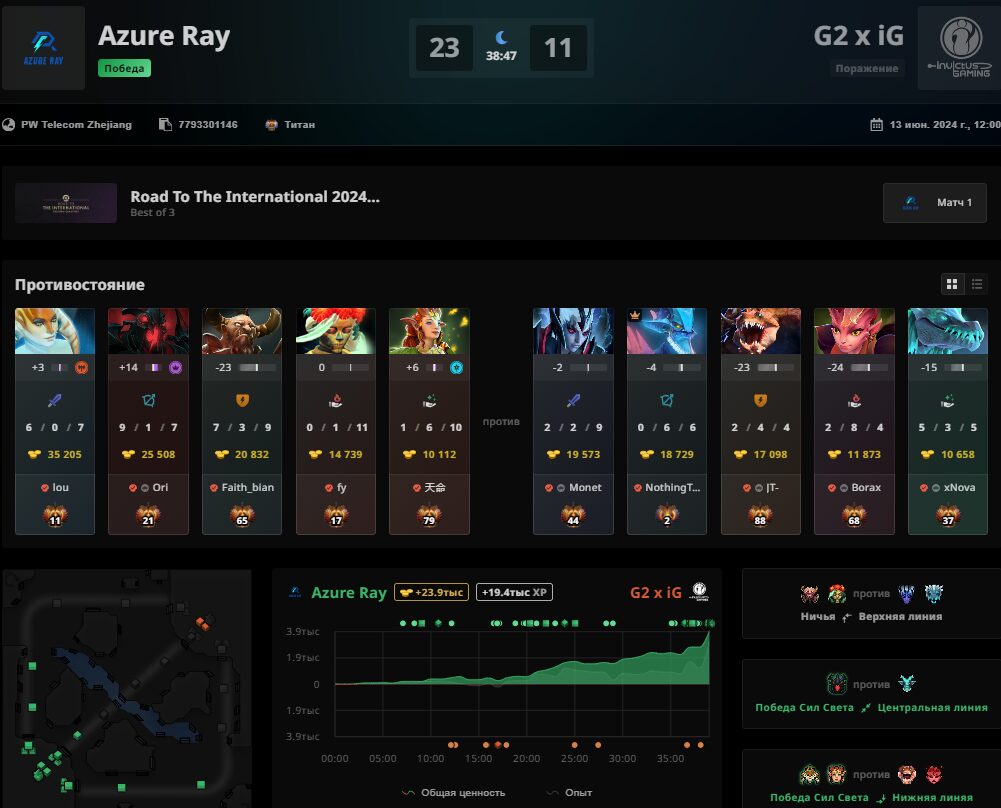Screen dimensions: 1001x808
Task: Click 天命's cyan award badge icon
Action: click(x=456, y=368)
